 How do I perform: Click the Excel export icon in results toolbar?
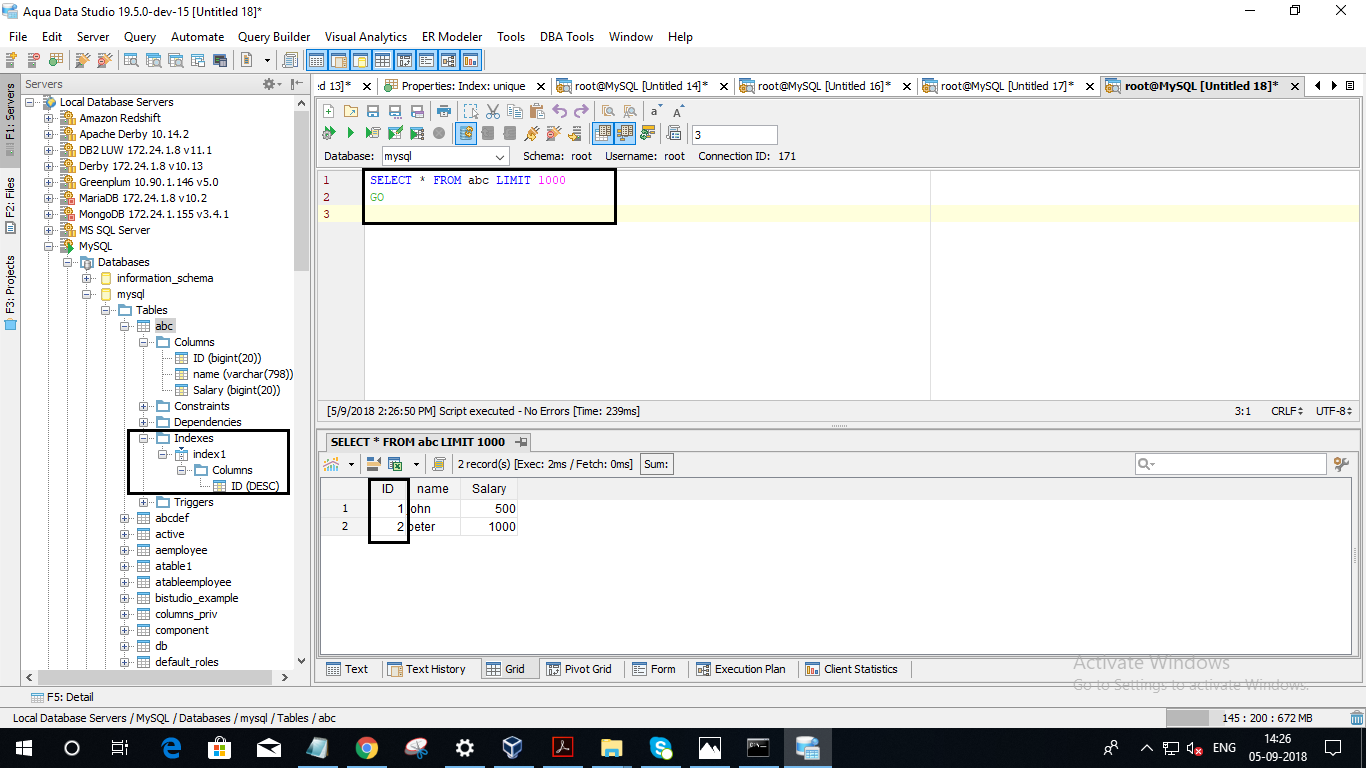tap(395, 464)
